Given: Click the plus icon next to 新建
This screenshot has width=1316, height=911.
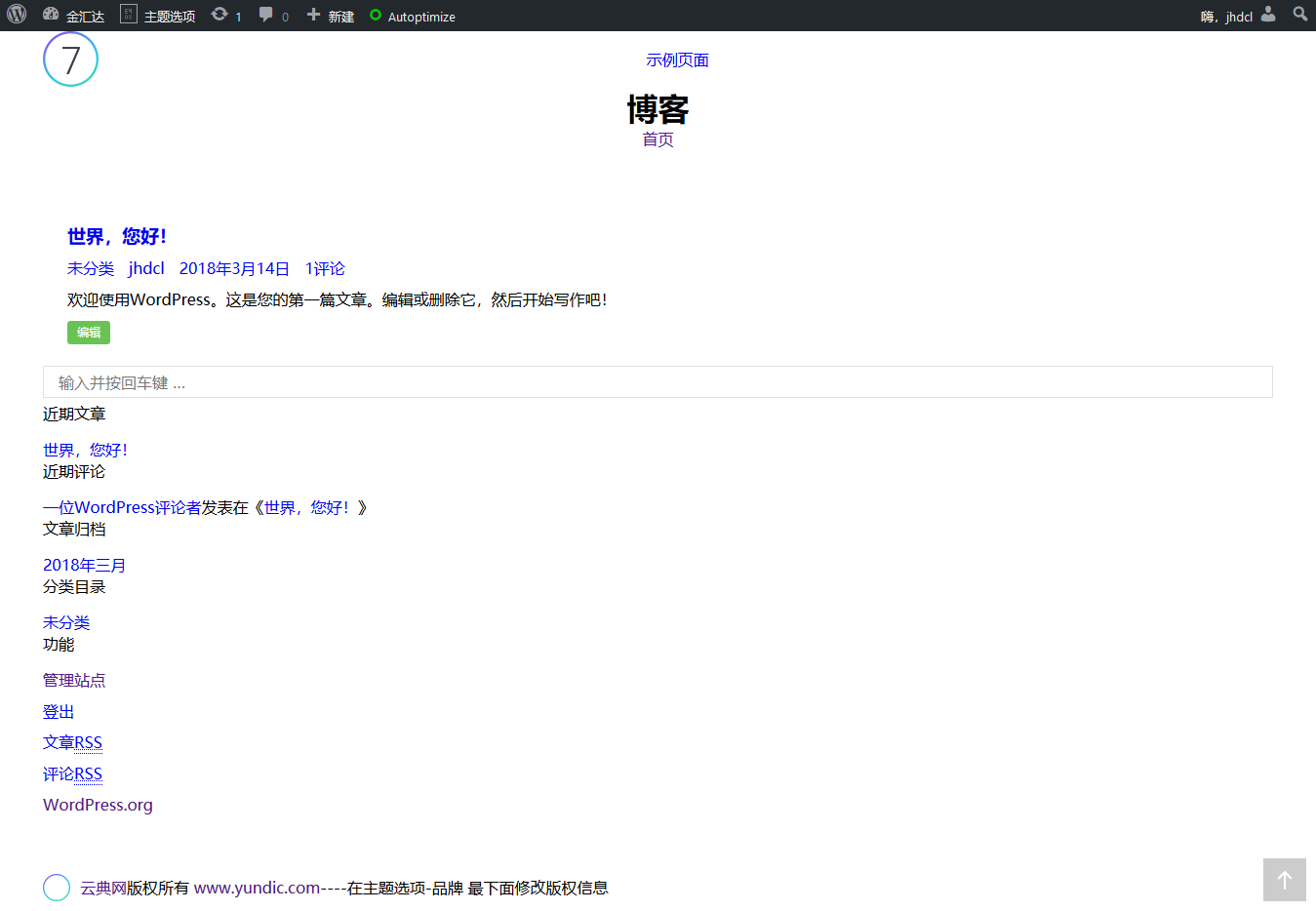Looking at the screenshot, I should click(x=311, y=15).
